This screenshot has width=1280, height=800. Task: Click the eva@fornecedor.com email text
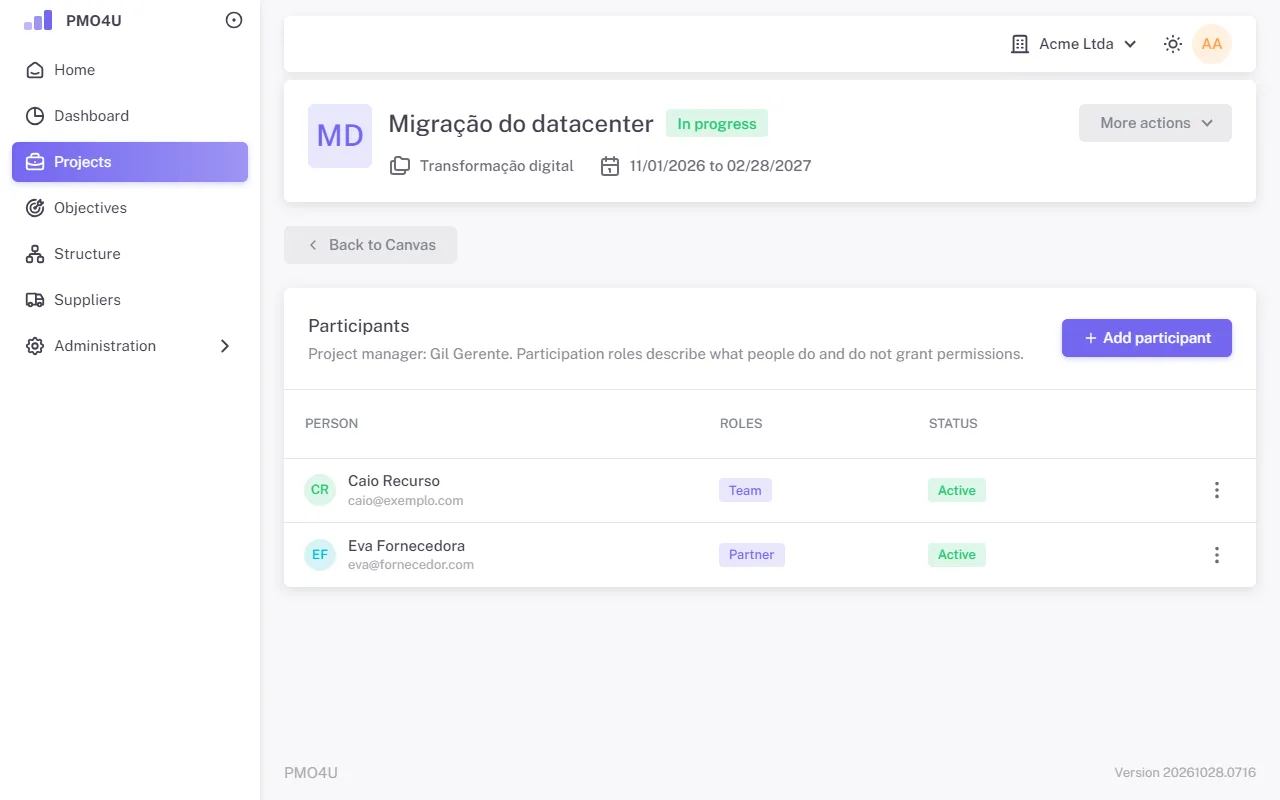(x=411, y=565)
